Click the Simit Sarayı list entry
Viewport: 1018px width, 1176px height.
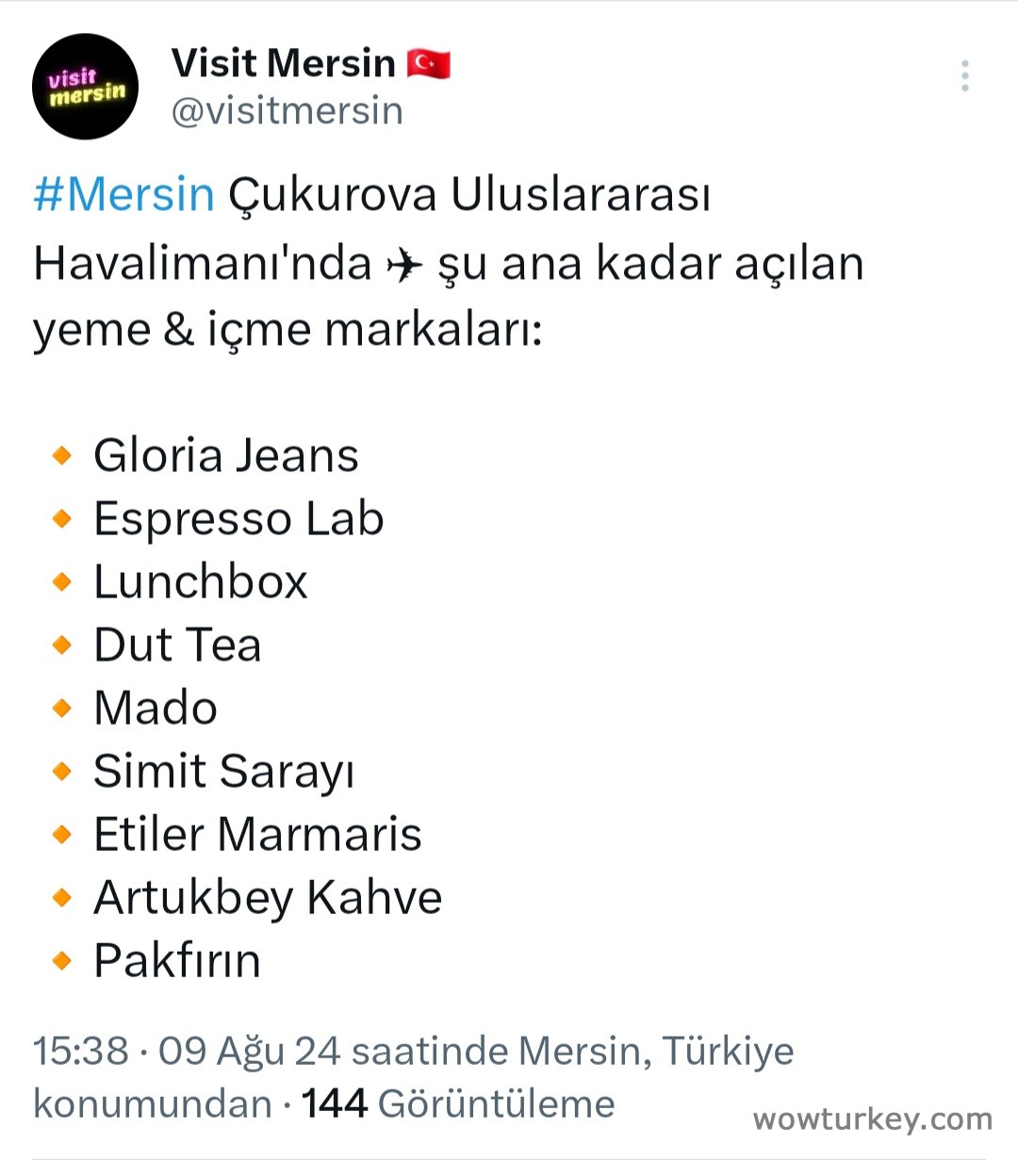click(224, 772)
